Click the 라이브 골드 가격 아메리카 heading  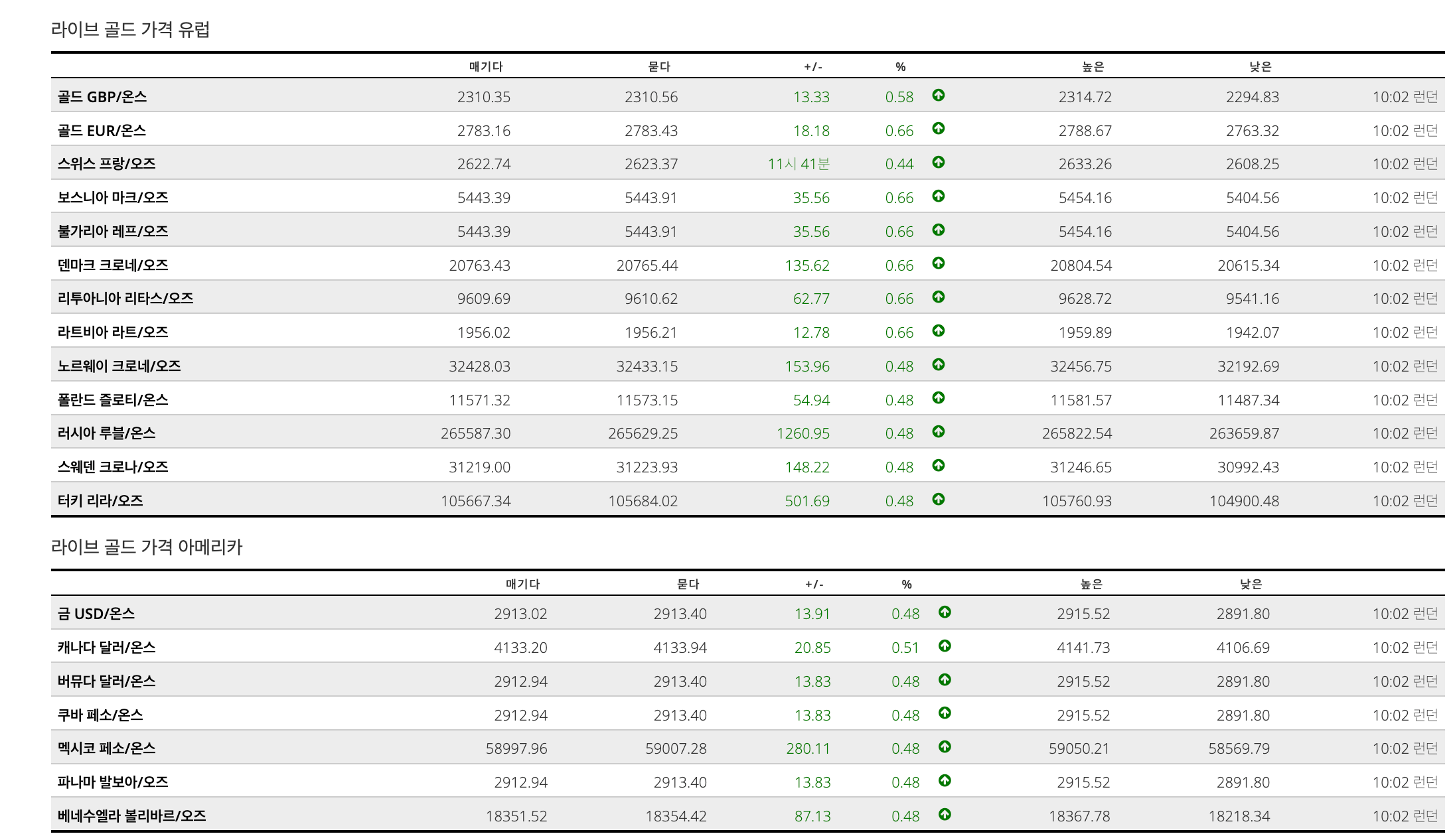tap(147, 547)
